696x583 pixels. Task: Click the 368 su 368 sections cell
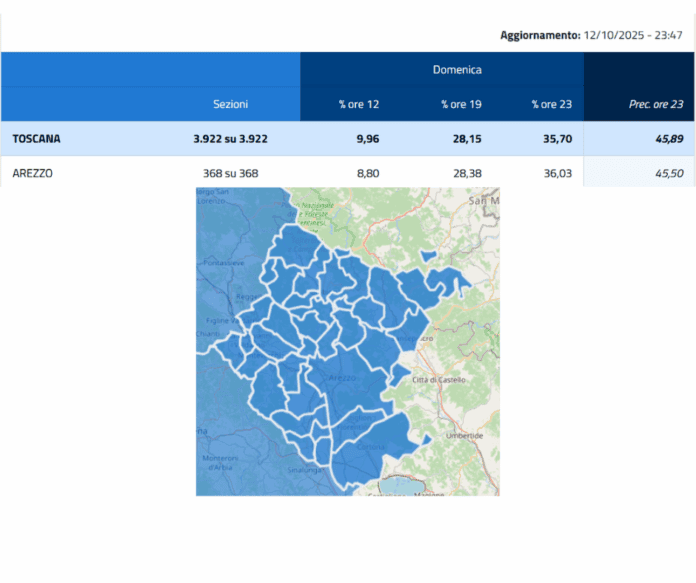(x=230, y=173)
